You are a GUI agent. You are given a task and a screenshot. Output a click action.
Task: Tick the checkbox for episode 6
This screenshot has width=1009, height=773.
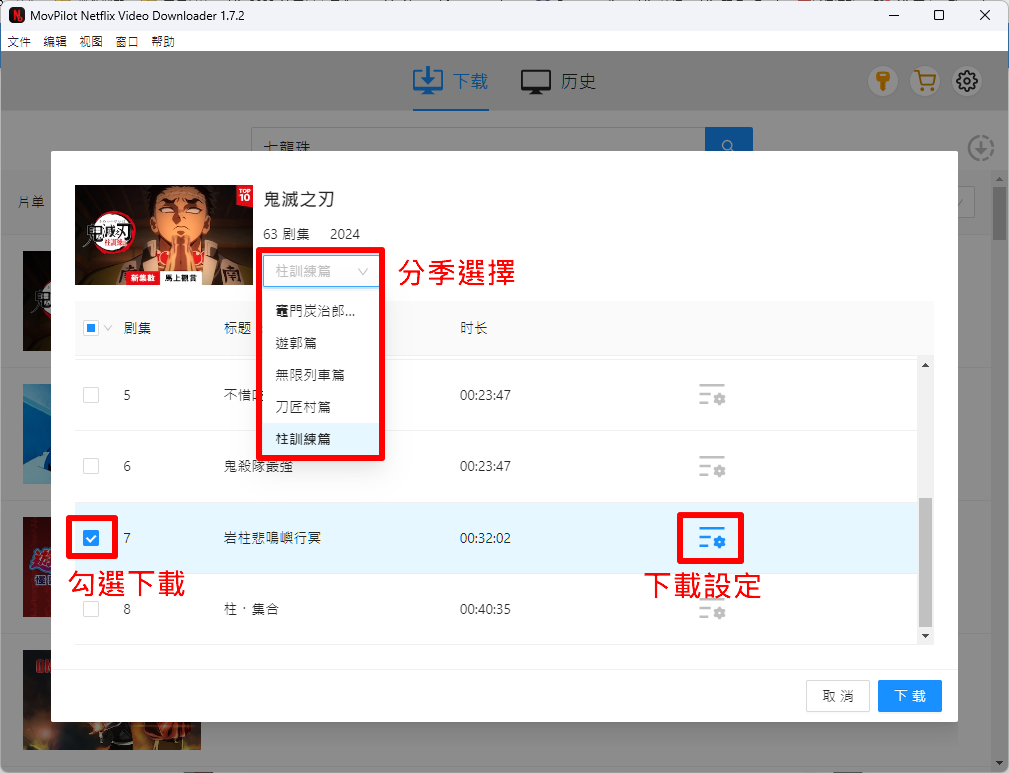tap(91, 467)
